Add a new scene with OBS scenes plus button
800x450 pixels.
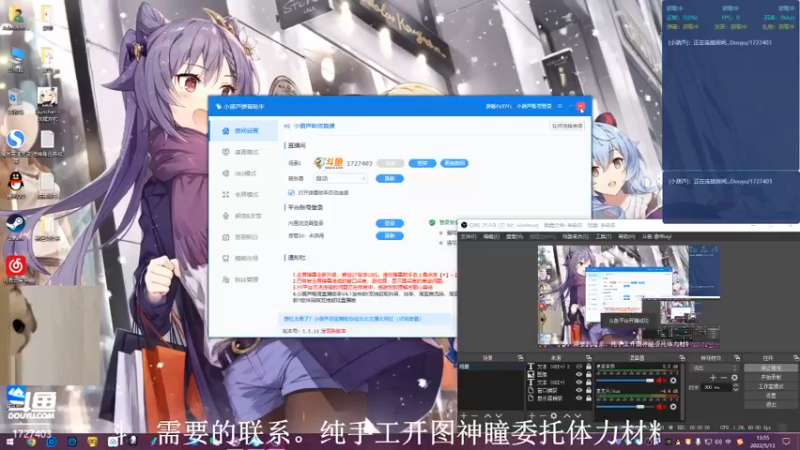click(464, 416)
